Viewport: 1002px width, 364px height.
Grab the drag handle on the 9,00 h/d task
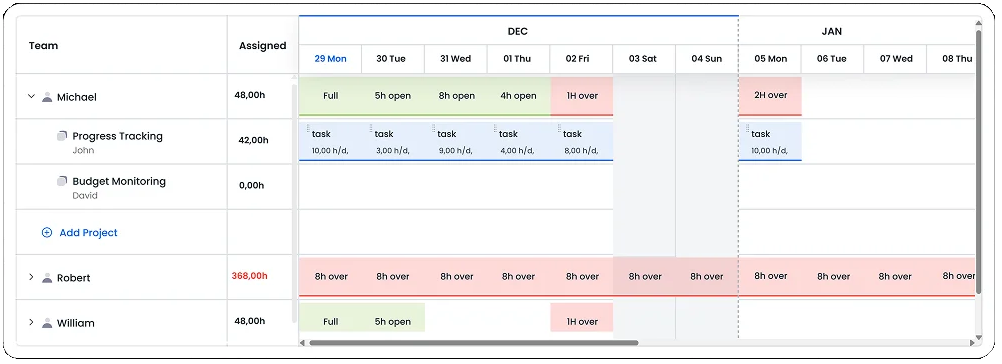pos(434,128)
